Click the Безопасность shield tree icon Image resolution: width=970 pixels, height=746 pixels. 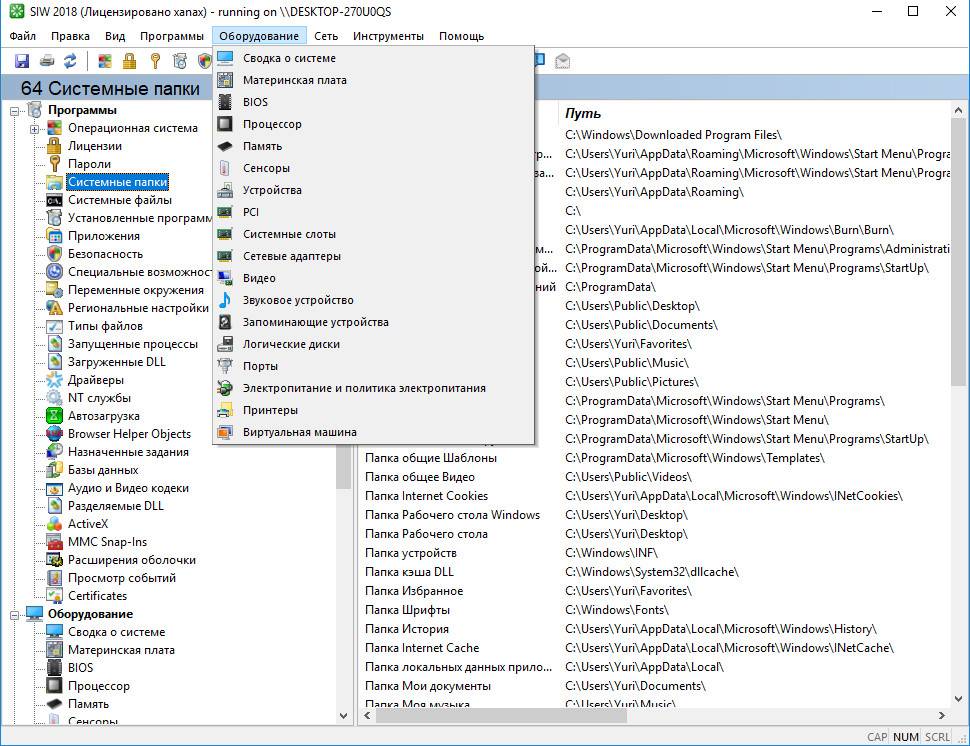point(54,254)
